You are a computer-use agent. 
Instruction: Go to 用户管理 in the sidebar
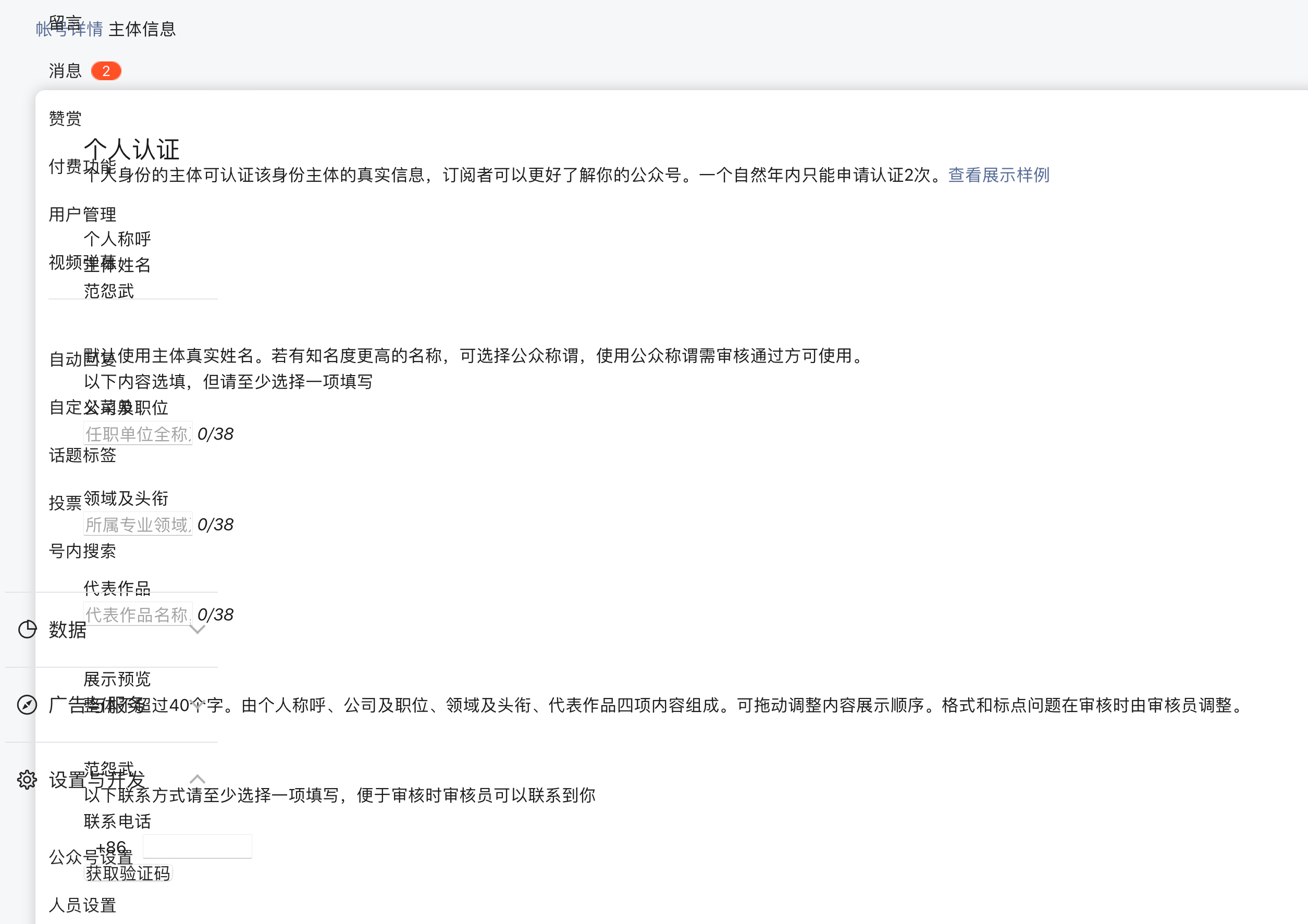point(82,214)
